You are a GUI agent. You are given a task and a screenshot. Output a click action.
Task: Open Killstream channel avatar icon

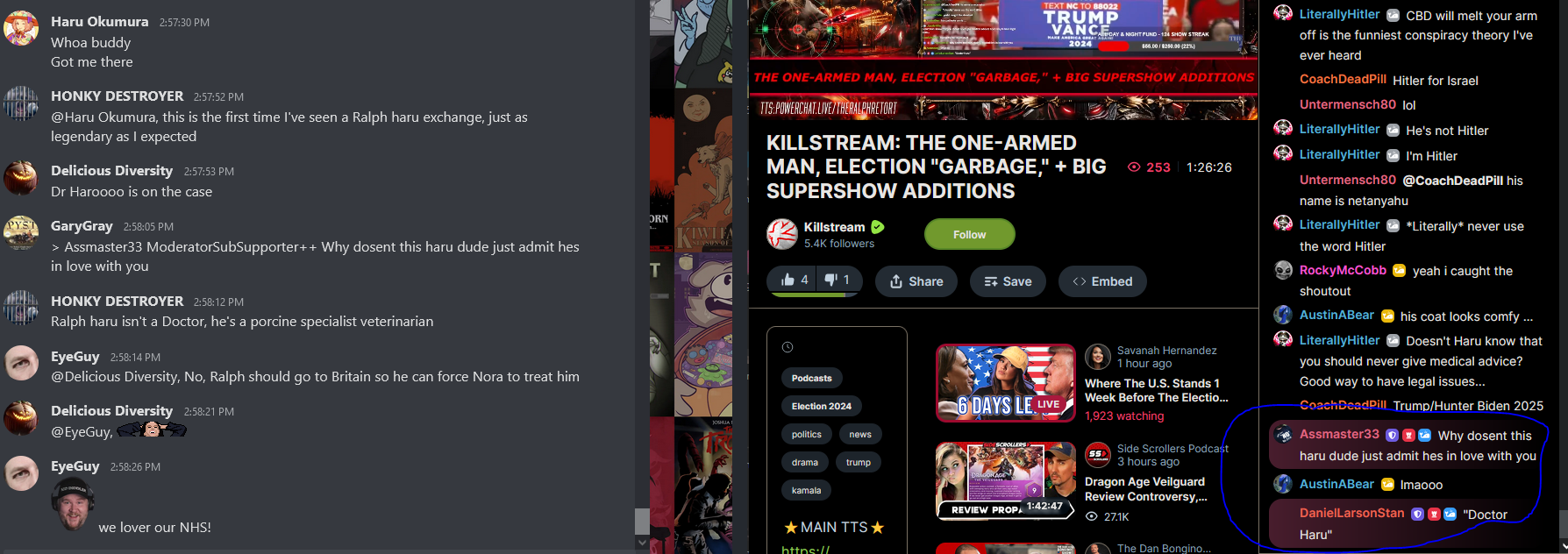pos(782,234)
